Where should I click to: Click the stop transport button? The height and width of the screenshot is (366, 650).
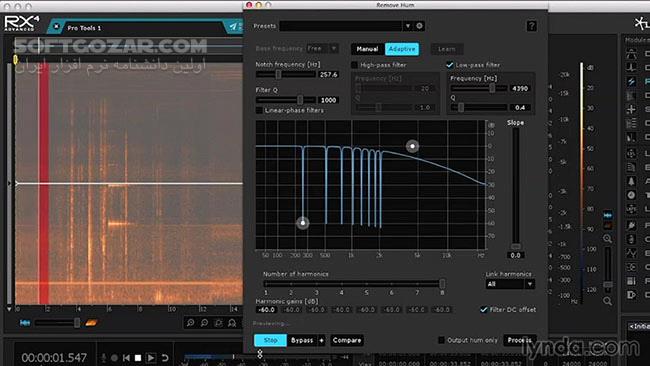pyautogui.click(x=138, y=357)
